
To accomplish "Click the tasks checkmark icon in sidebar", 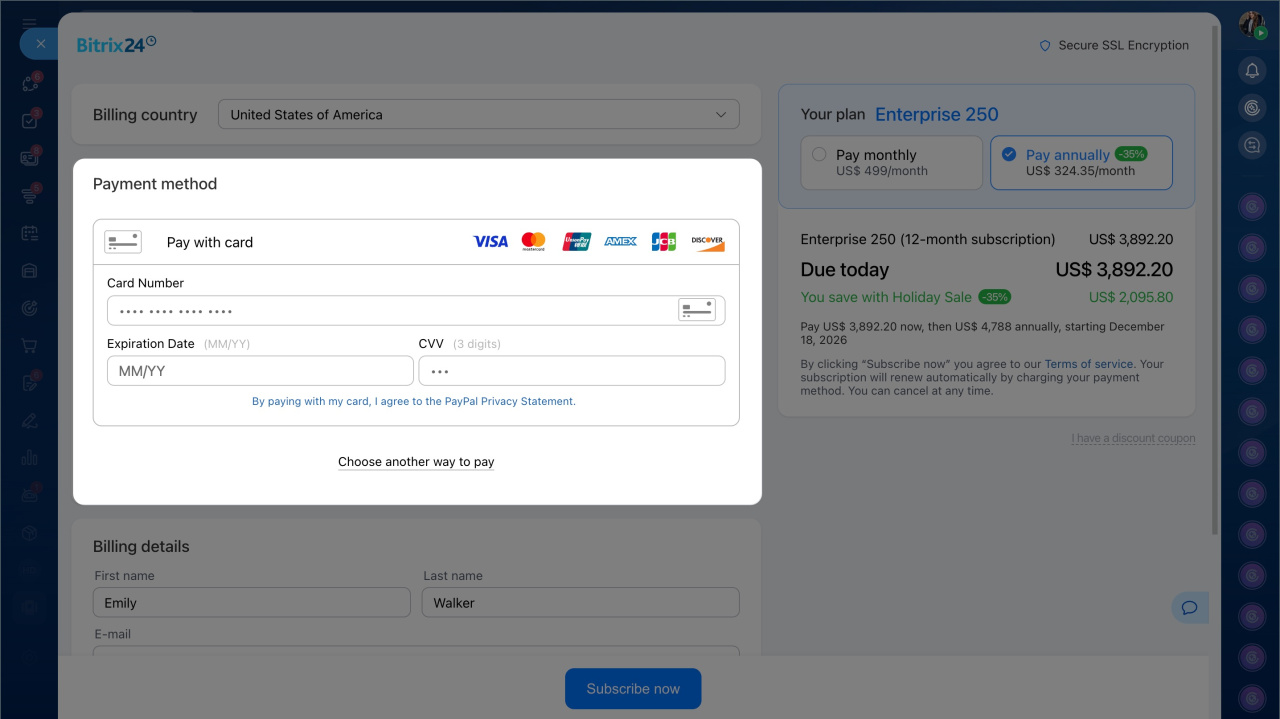I will click(x=29, y=121).
